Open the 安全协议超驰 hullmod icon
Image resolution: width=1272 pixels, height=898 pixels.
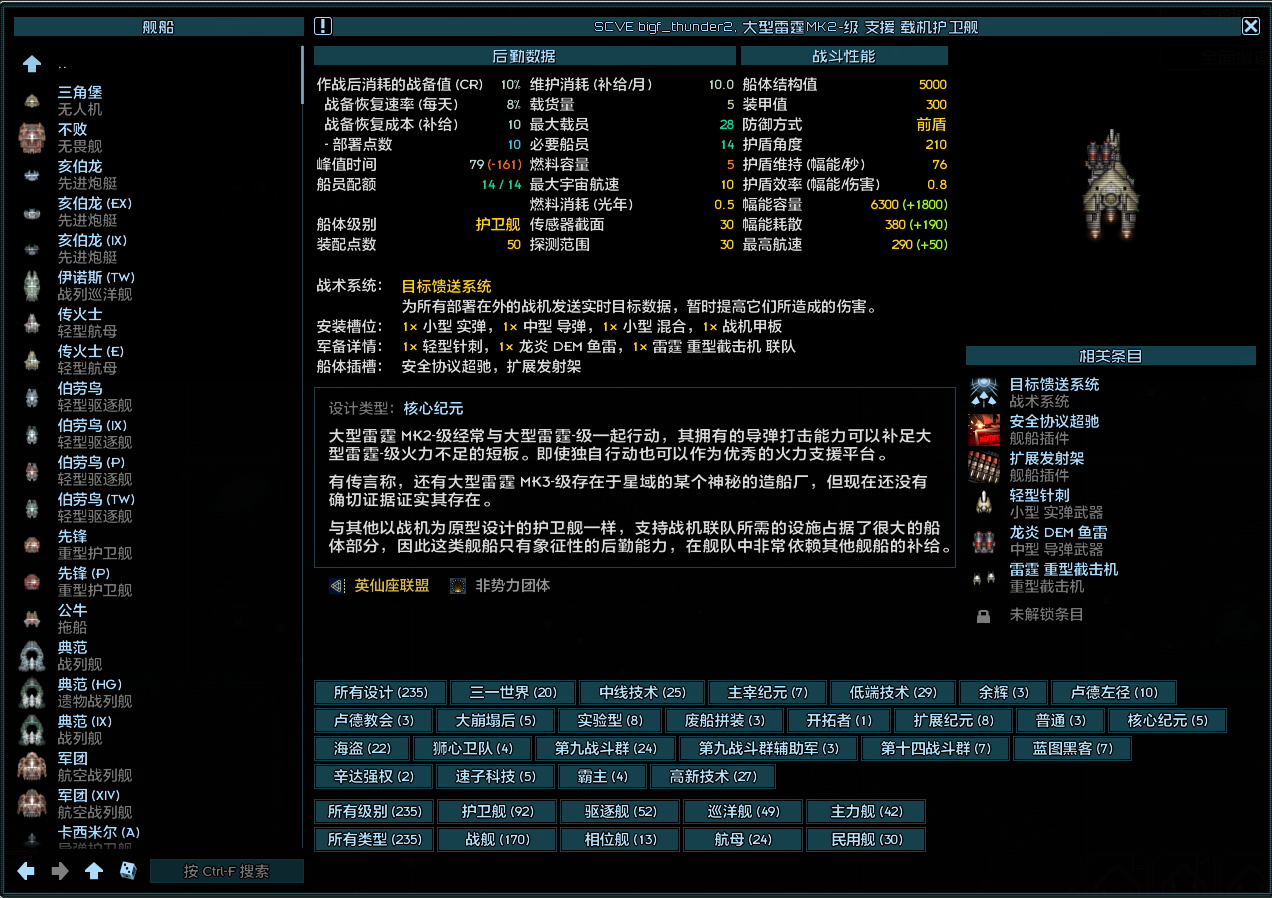(984, 429)
